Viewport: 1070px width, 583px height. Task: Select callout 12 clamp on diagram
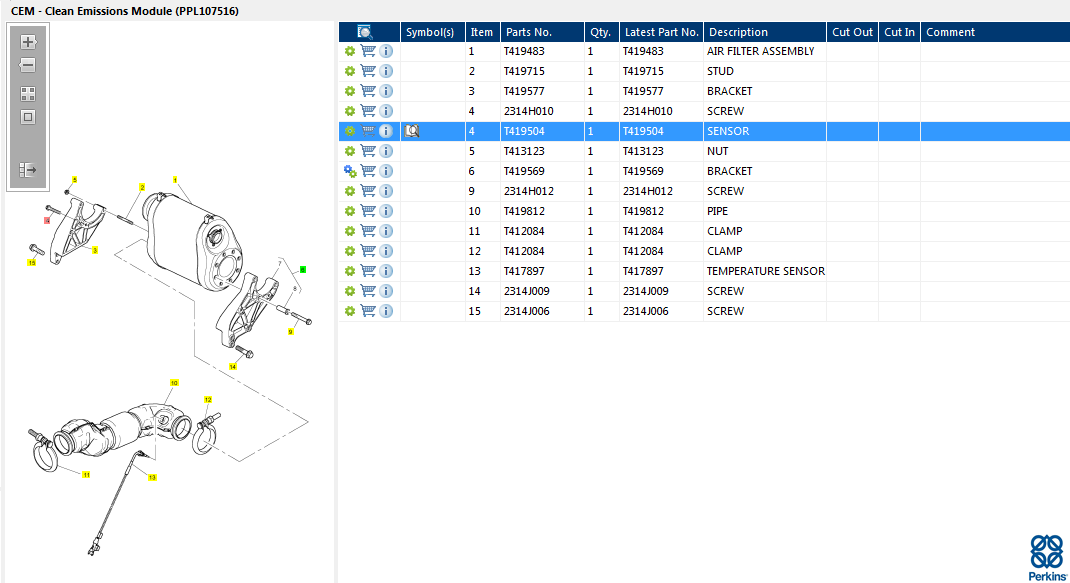coord(208,399)
